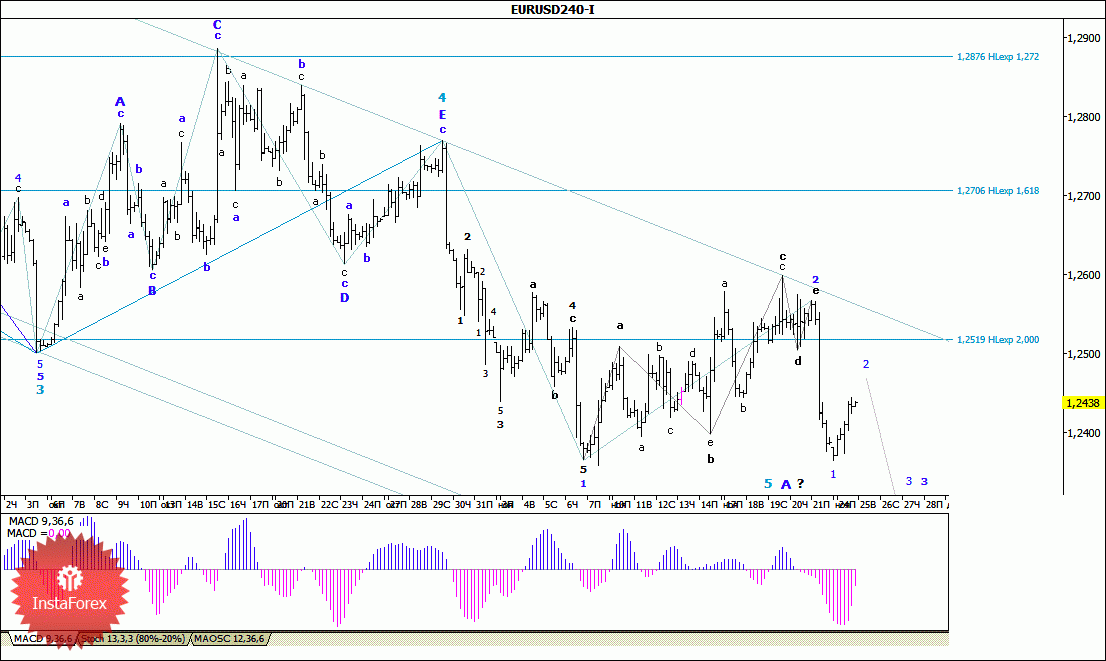Select the 1,2706 HLexp 1,618 level label
Image resolution: width=1106 pixels, height=661 pixels.
pos(997,190)
